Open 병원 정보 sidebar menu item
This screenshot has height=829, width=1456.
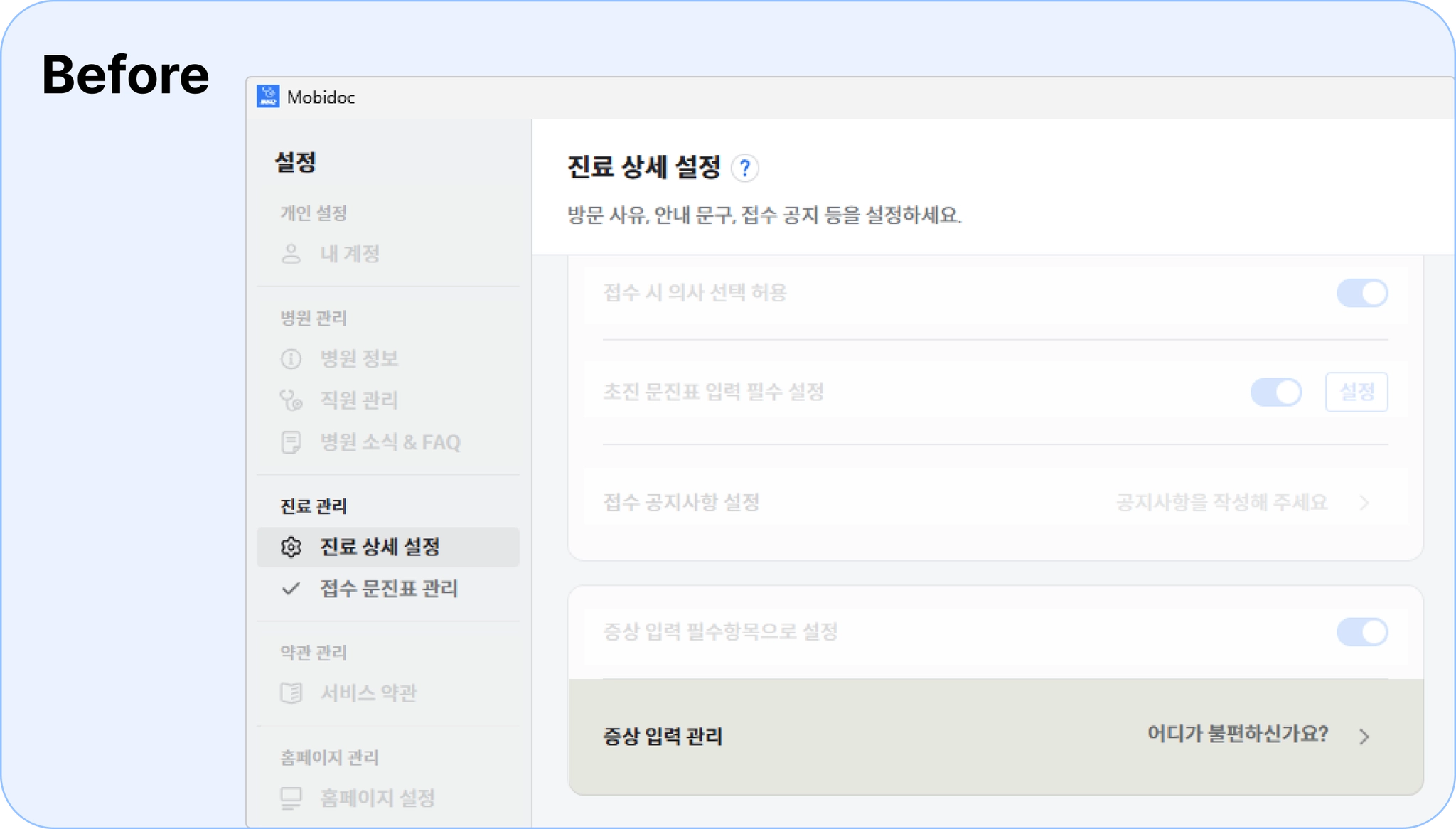point(358,359)
